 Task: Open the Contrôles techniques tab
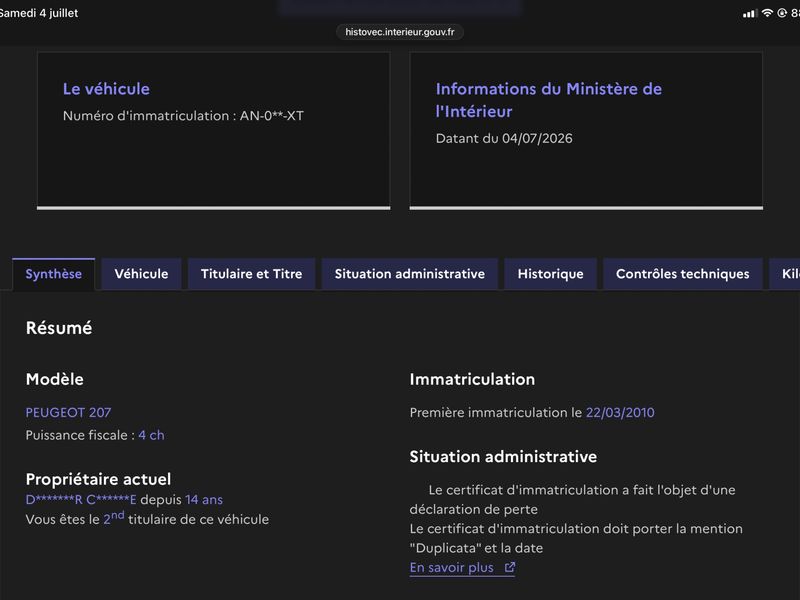[683, 274]
